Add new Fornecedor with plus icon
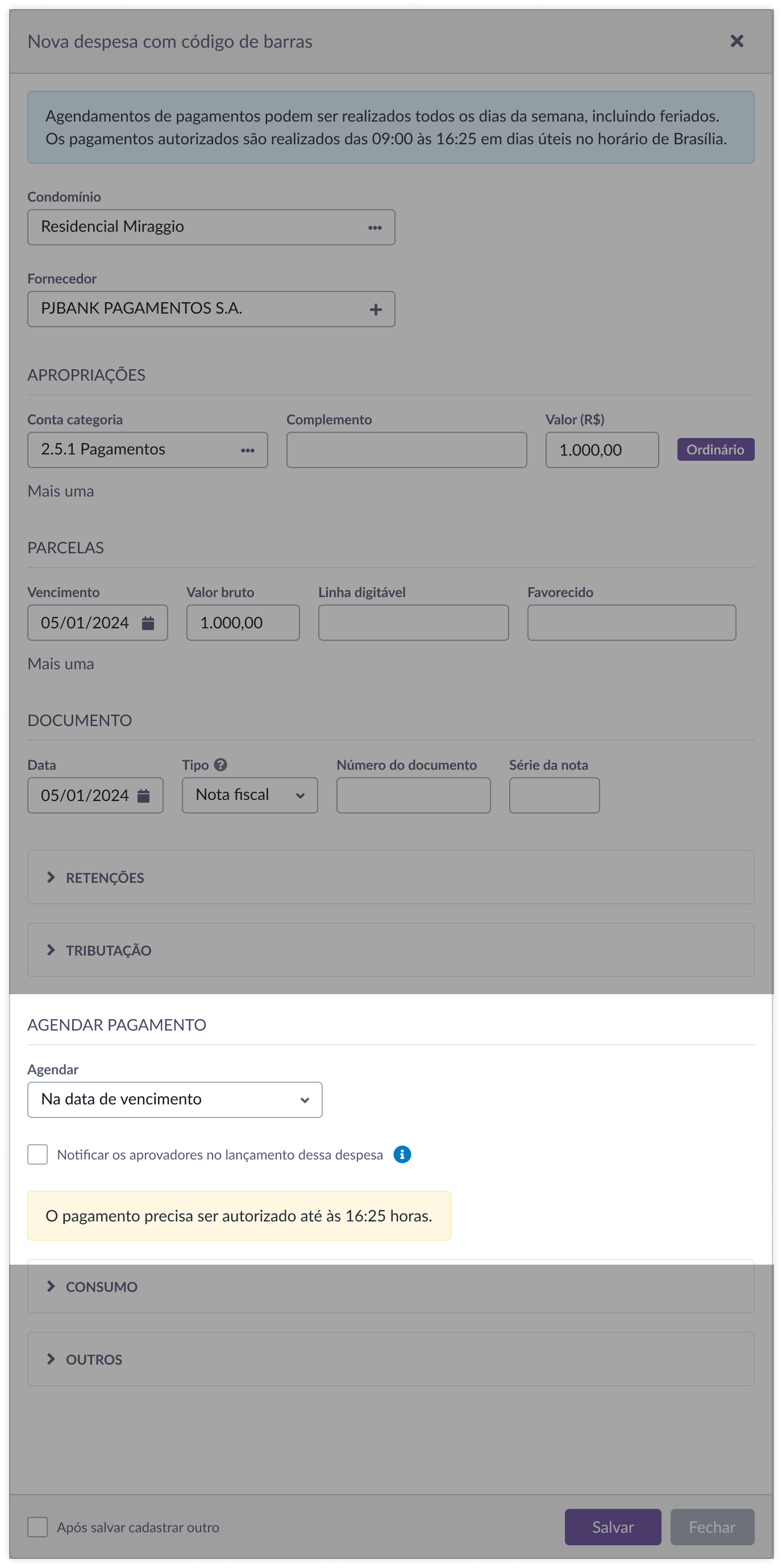Viewport: 782px width, 1568px height. (376, 309)
